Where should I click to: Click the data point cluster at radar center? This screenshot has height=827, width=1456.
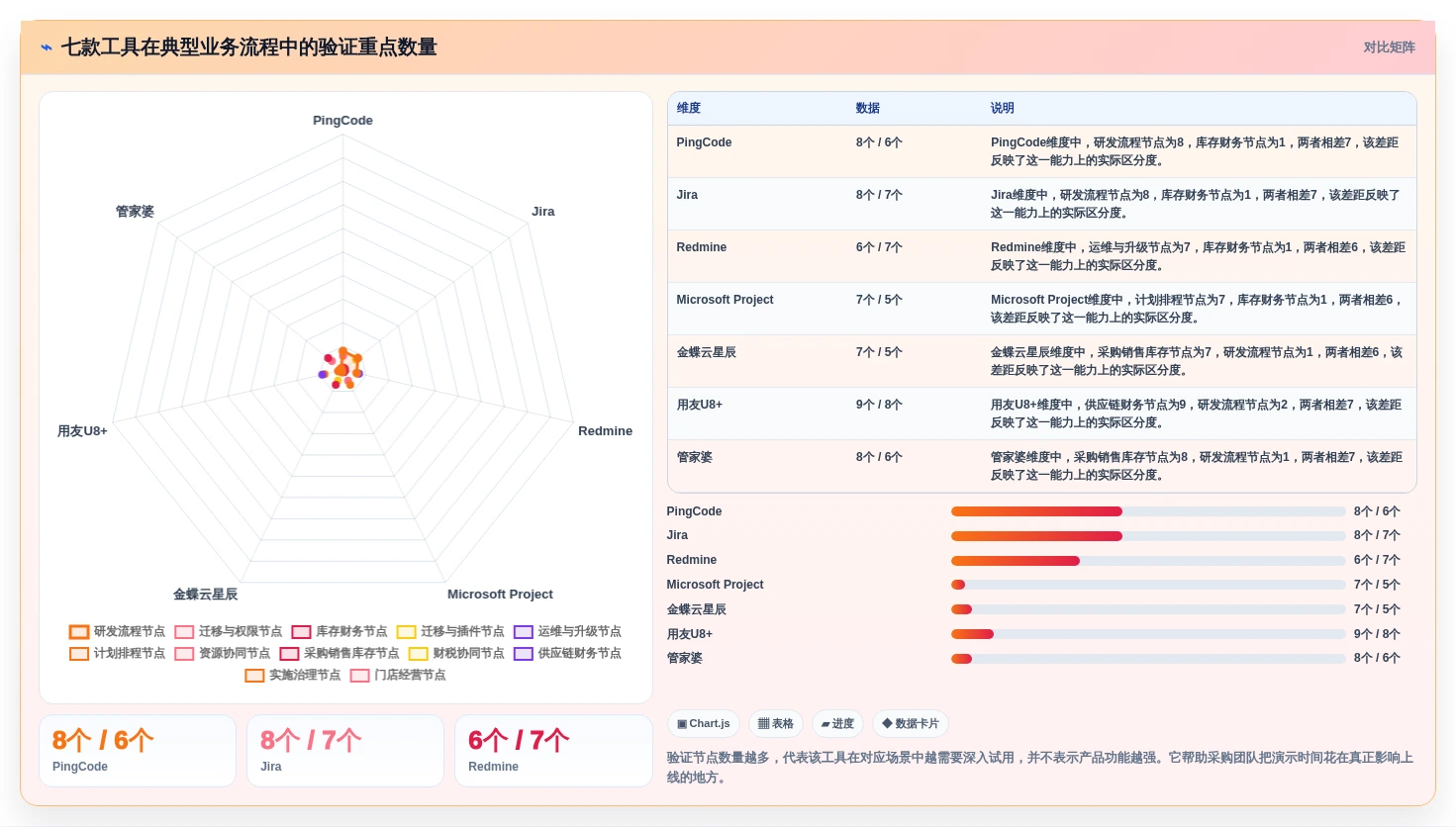pos(341,369)
